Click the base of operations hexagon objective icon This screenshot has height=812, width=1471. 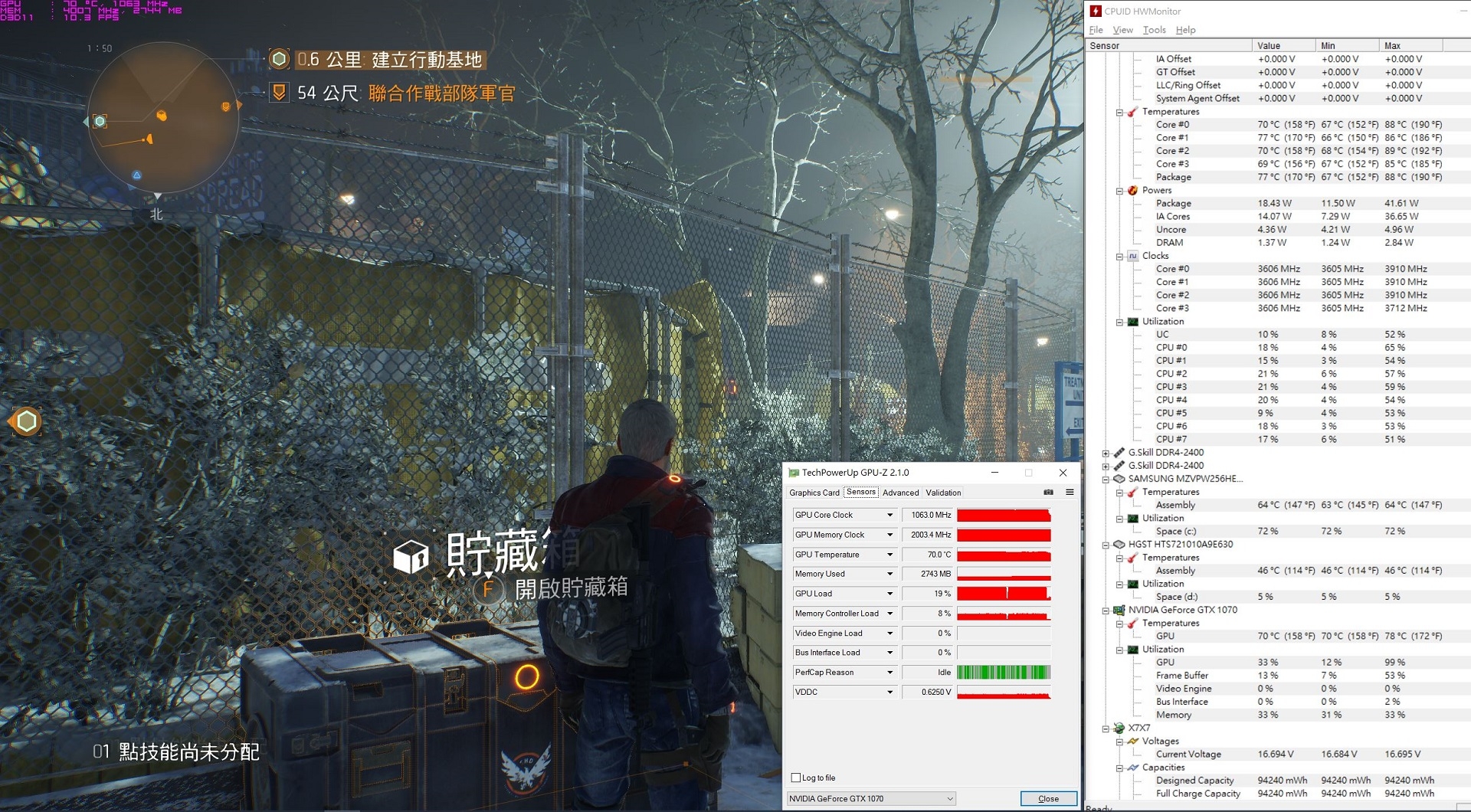pos(279,59)
